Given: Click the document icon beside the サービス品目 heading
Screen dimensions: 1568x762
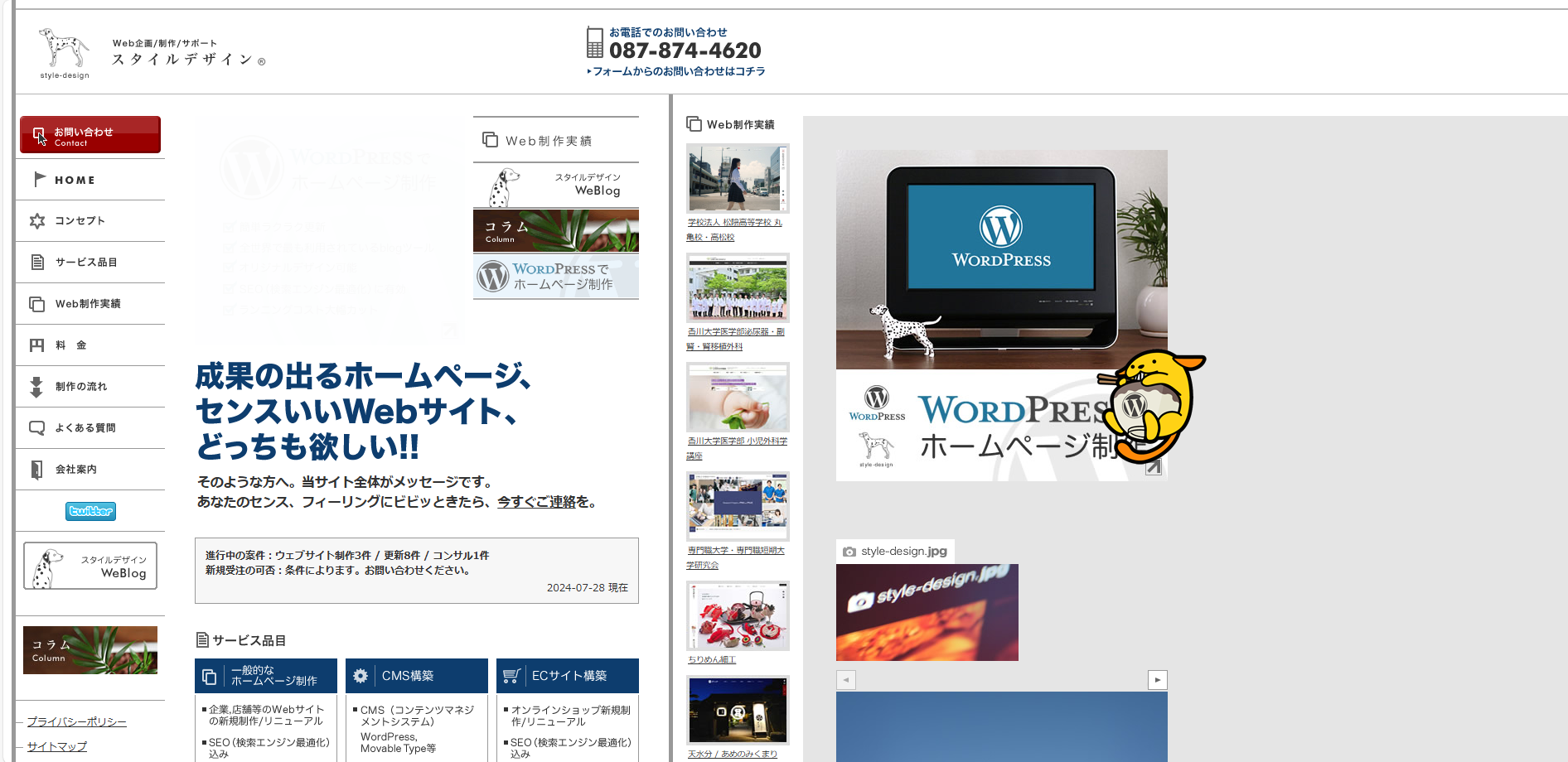Looking at the screenshot, I should pyautogui.click(x=202, y=640).
